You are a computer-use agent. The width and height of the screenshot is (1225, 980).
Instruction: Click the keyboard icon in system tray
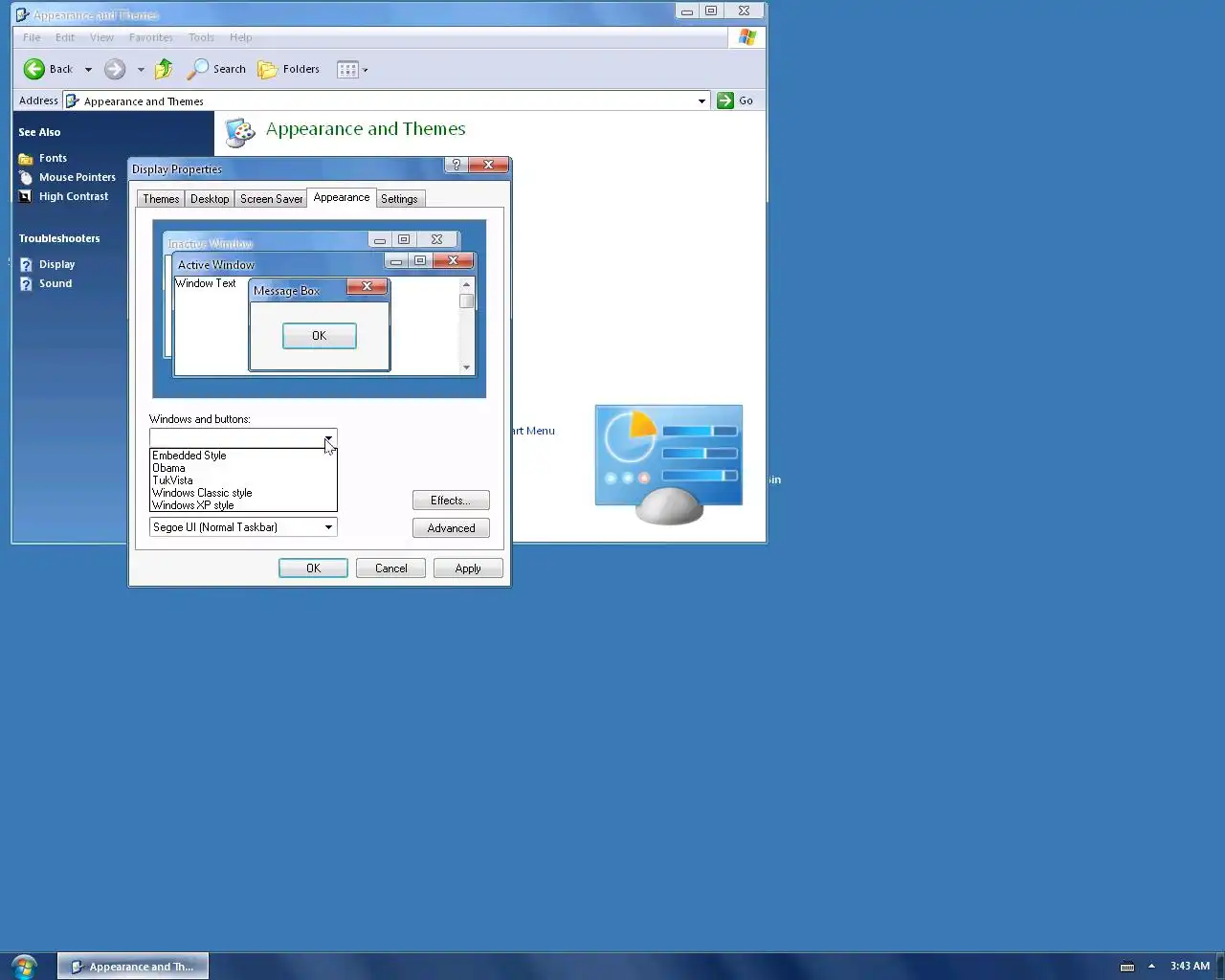[1127, 967]
